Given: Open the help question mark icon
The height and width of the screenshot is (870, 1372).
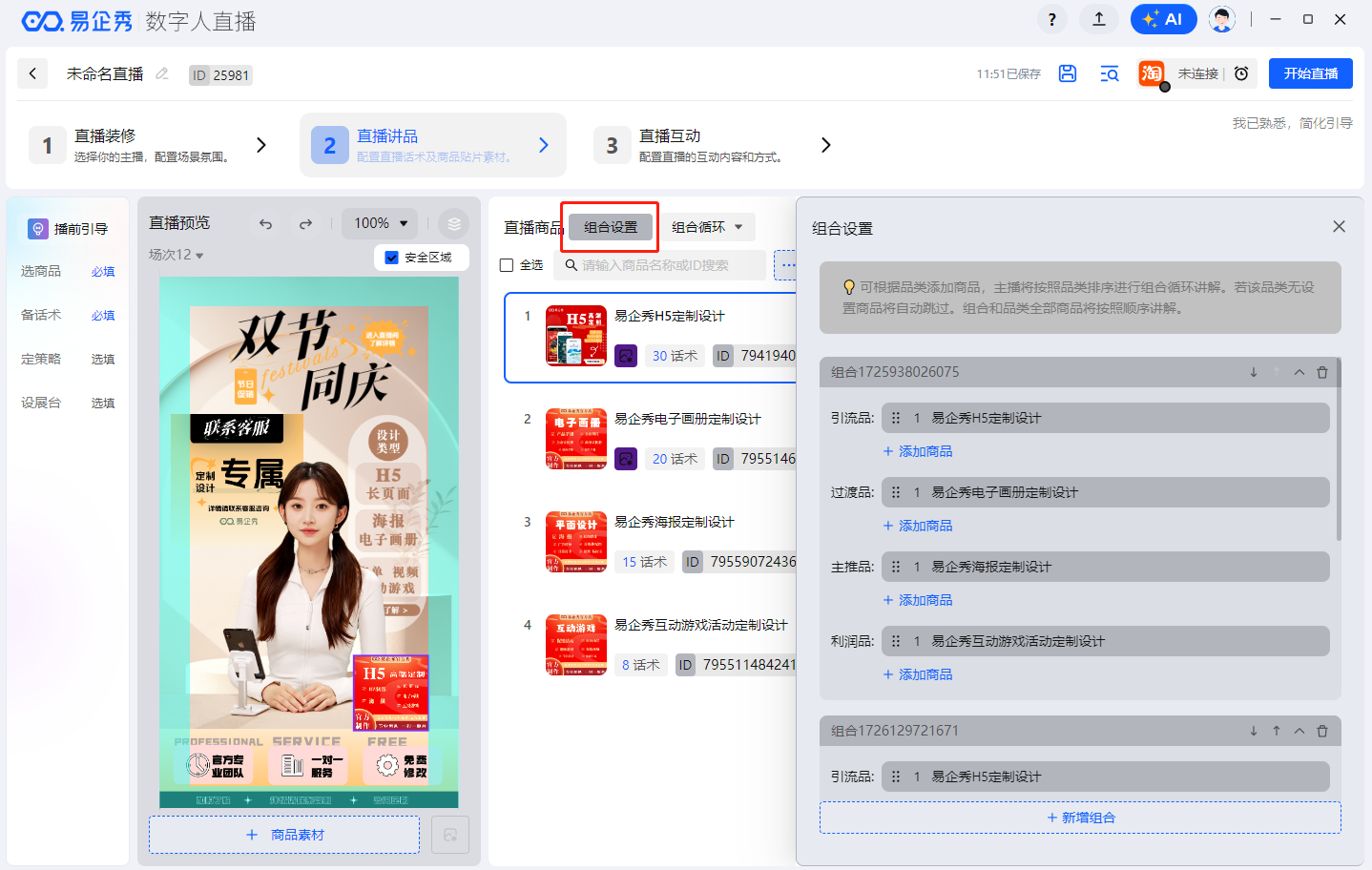Looking at the screenshot, I should [1051, 19].
